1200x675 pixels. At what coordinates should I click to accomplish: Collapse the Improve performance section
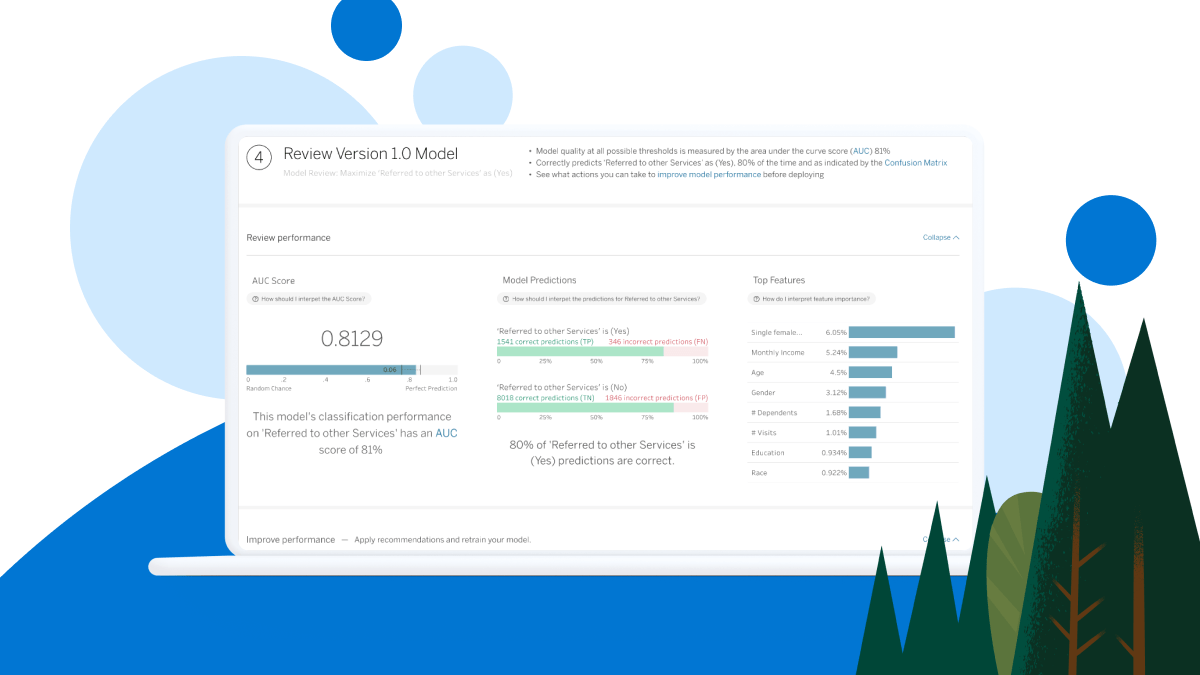[x=940, y=539]
